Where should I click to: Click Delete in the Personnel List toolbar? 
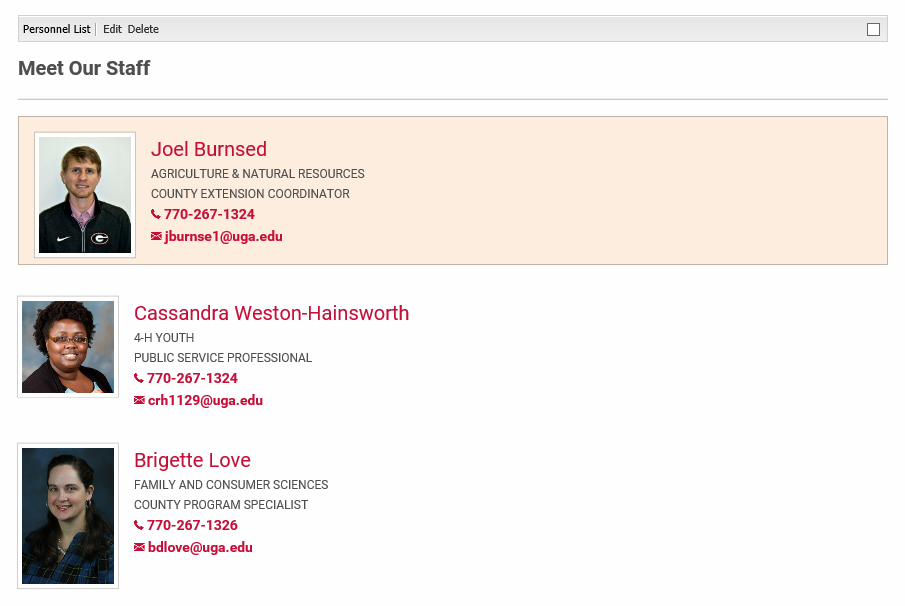pos(143,29)
